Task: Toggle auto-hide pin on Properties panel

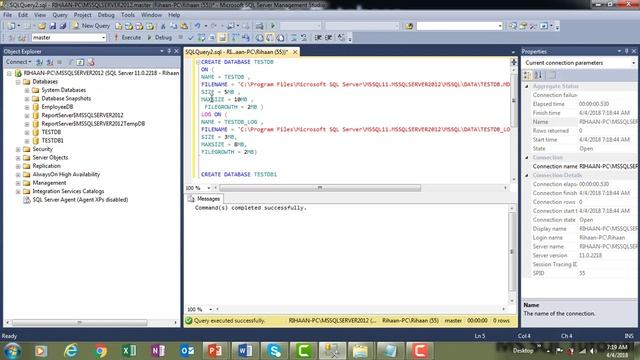Action: 627,51
